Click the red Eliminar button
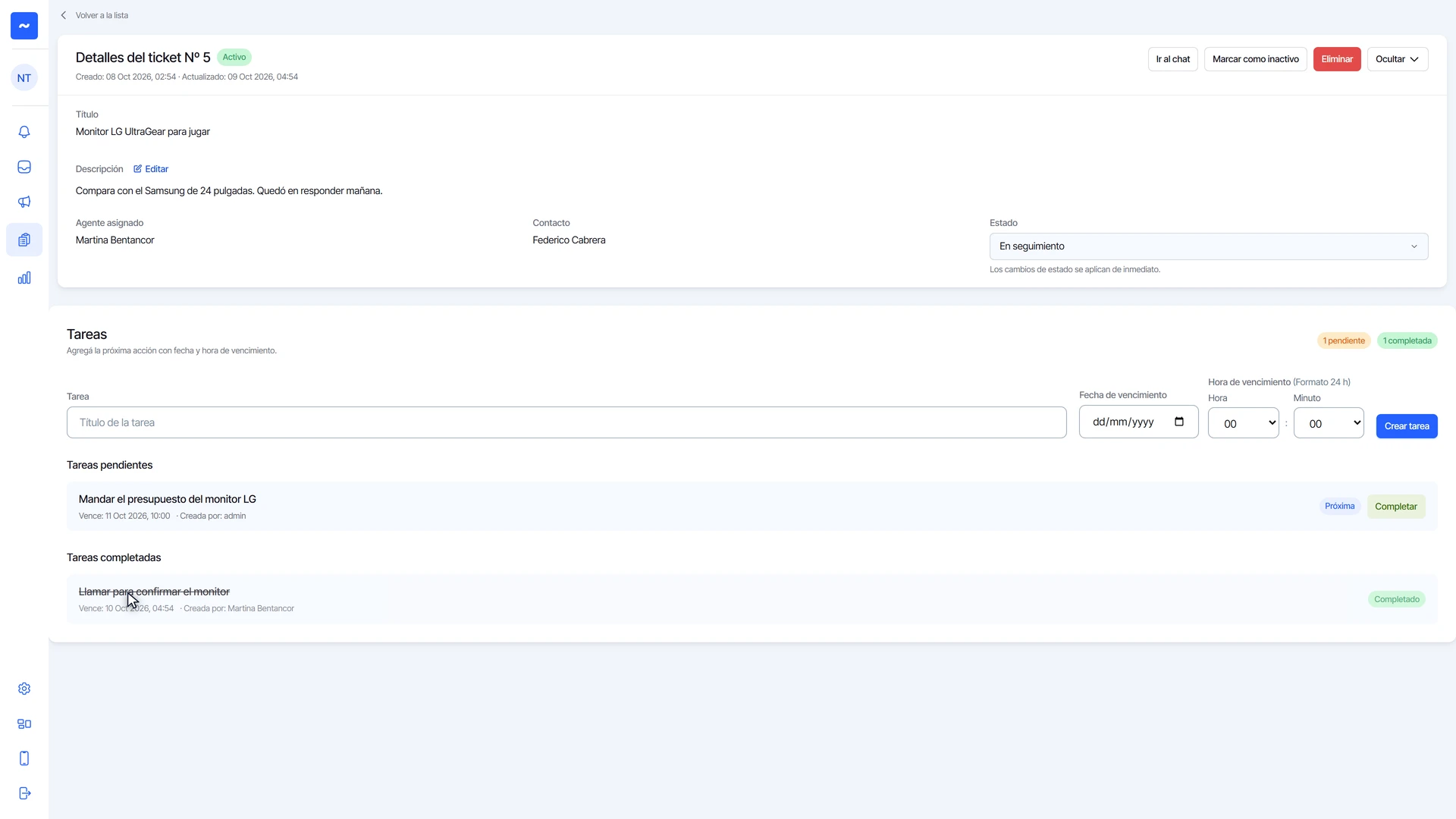1456x819 pixels. [x=1337, y=59]
